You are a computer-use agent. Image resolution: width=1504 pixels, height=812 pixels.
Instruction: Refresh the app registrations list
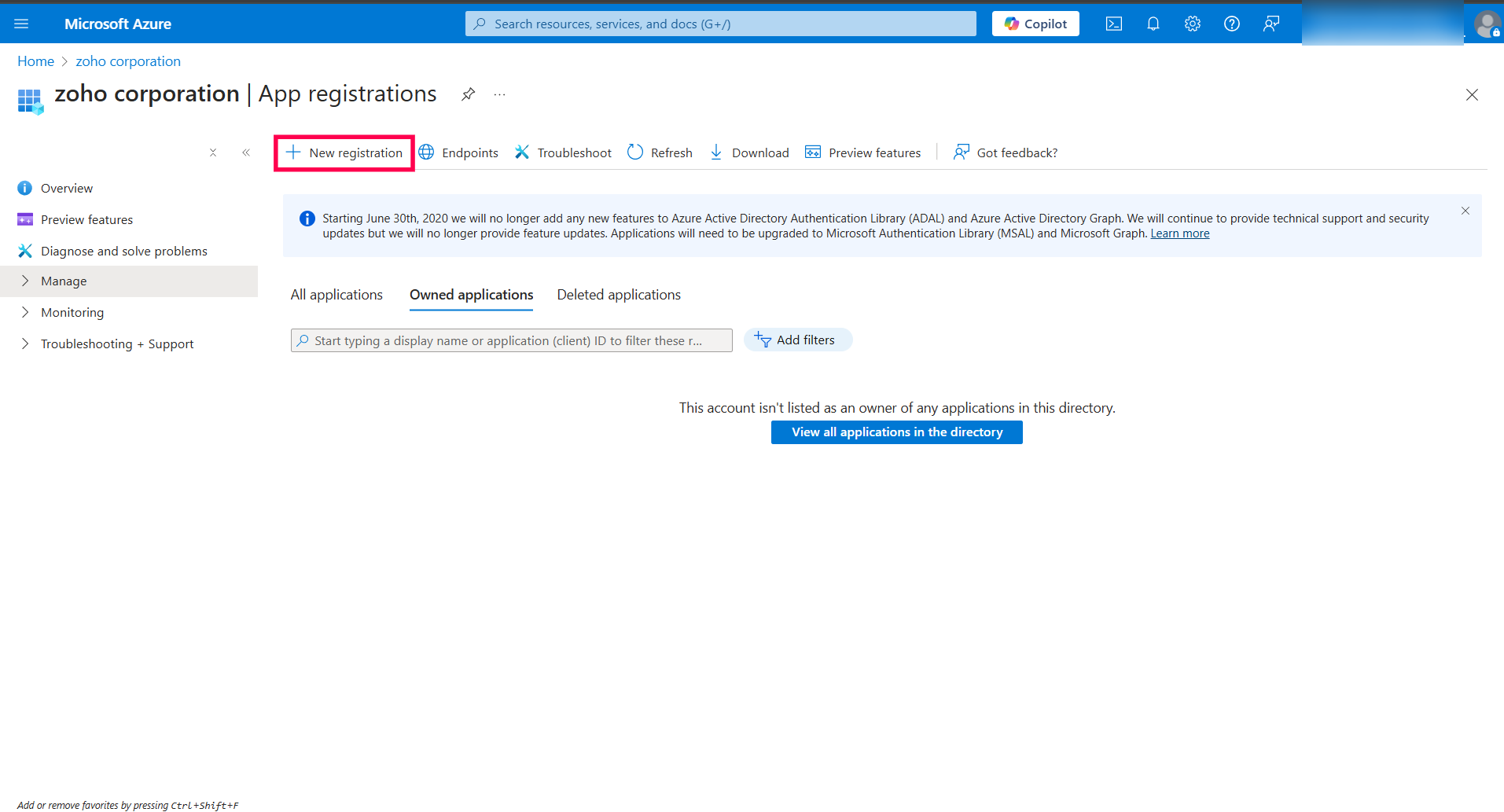tap(660, 152)
